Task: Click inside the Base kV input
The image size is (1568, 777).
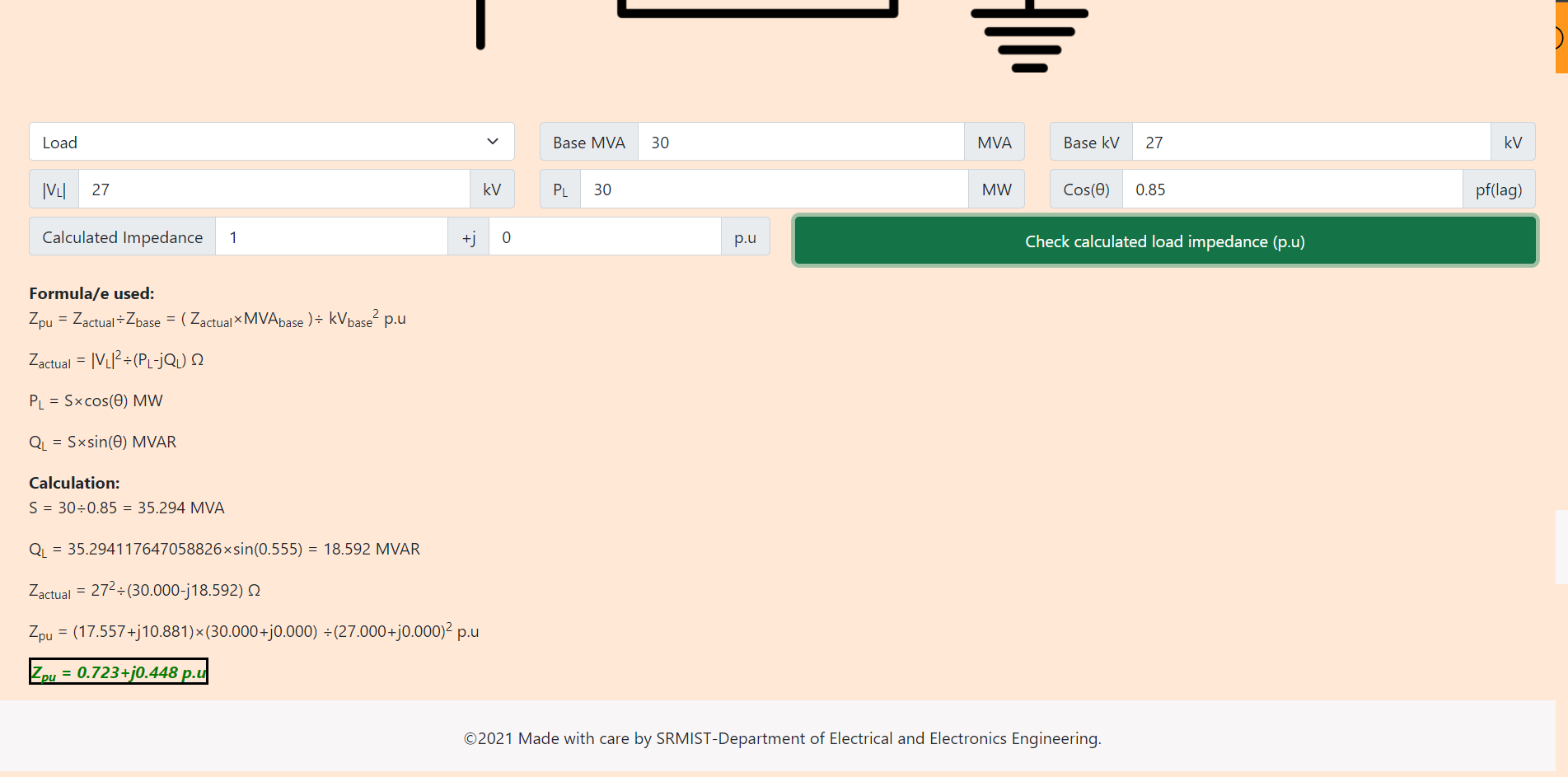Action: click(1310, 141)
